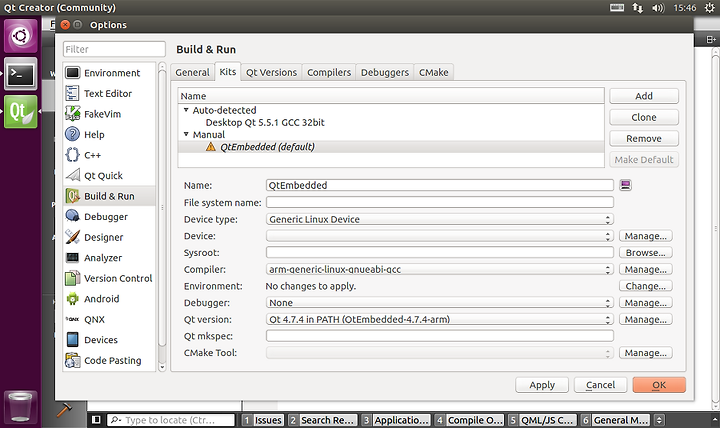Open Ubuntu dash launcher icon
This screenshot has height=428, width=720.
click(x=21, y=35)
